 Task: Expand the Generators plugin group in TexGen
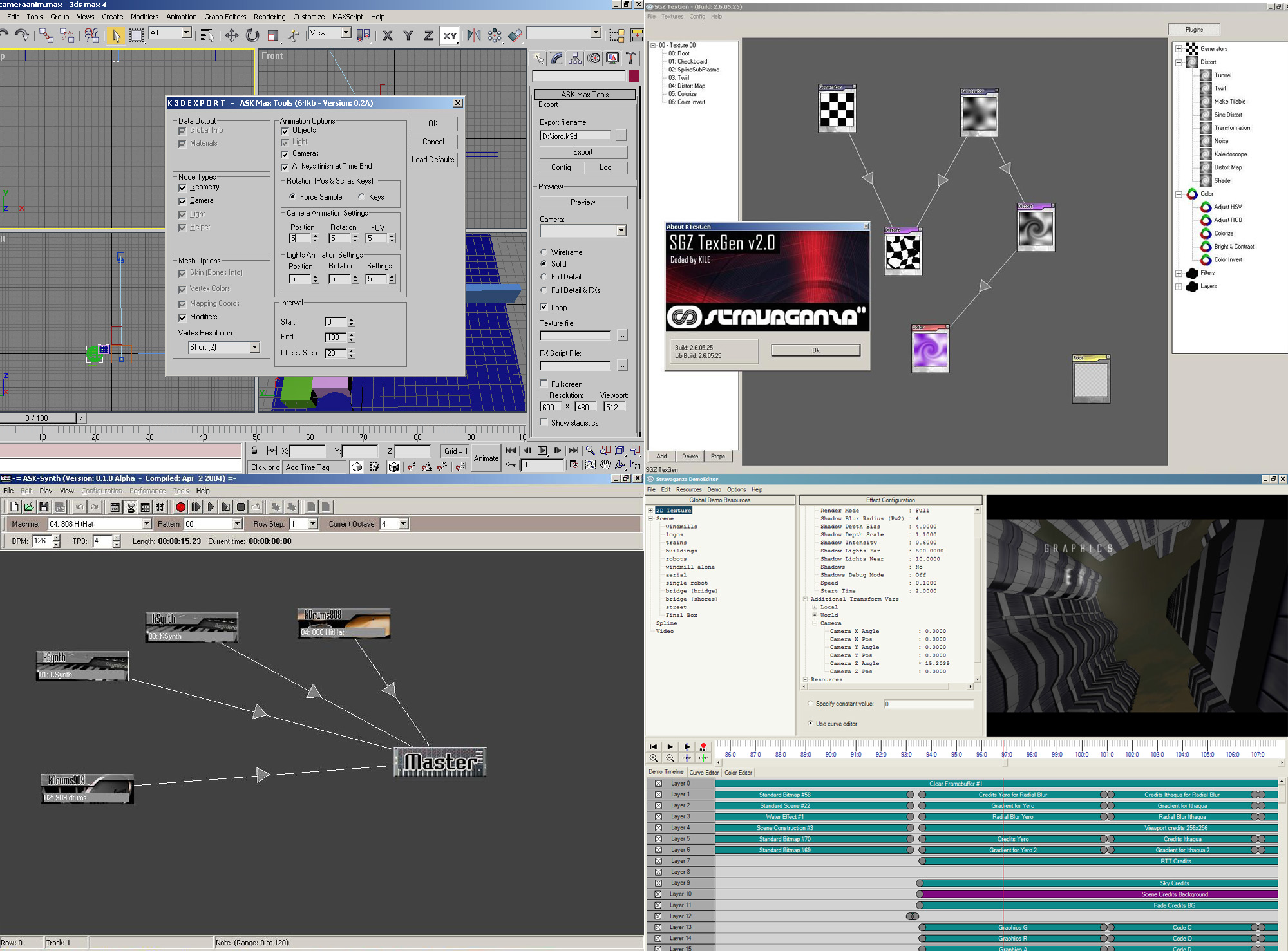click(x=1179, y=49)
